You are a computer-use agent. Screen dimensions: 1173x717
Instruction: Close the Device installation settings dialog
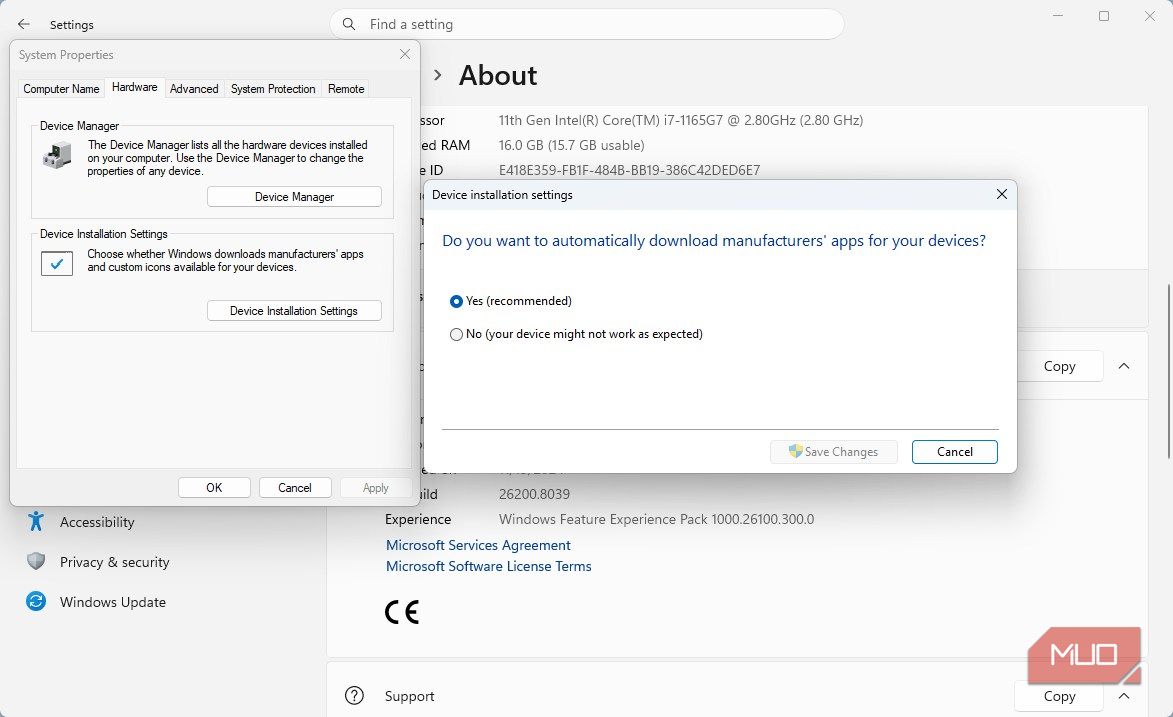coord(1002,195)
